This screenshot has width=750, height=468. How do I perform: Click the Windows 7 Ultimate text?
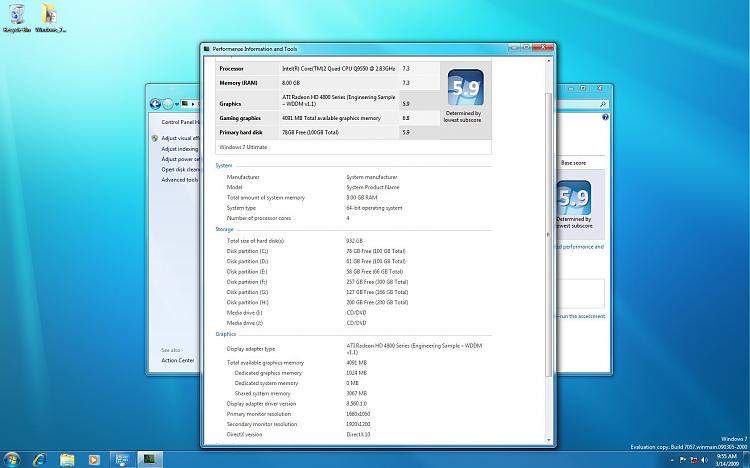(x=243, y=147)
